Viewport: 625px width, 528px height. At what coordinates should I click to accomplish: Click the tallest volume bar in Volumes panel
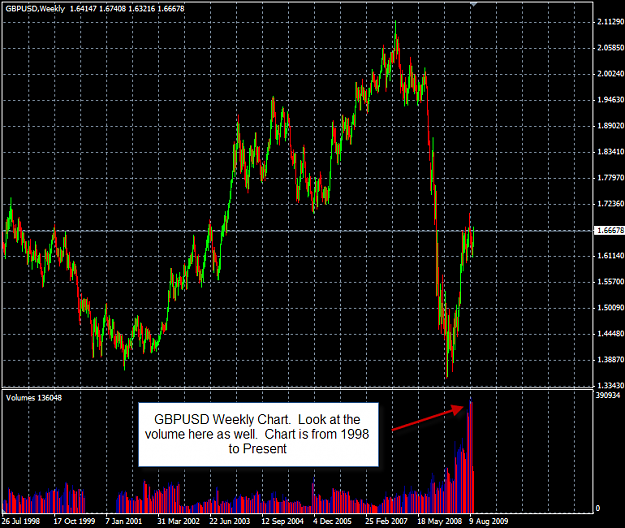pos(471,455)
